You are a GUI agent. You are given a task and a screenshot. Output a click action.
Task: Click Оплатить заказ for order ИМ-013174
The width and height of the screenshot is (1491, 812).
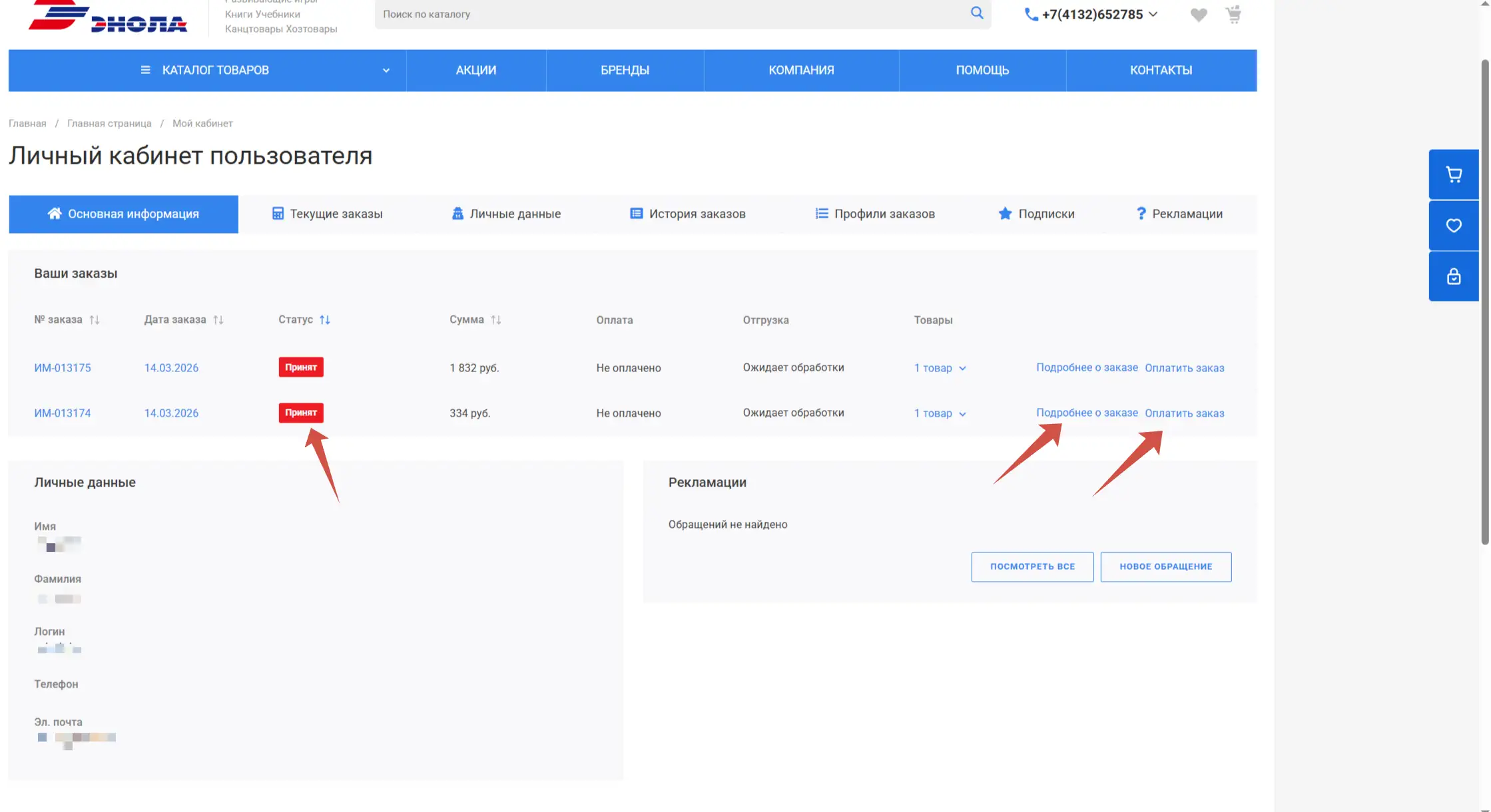point(1184,413)
